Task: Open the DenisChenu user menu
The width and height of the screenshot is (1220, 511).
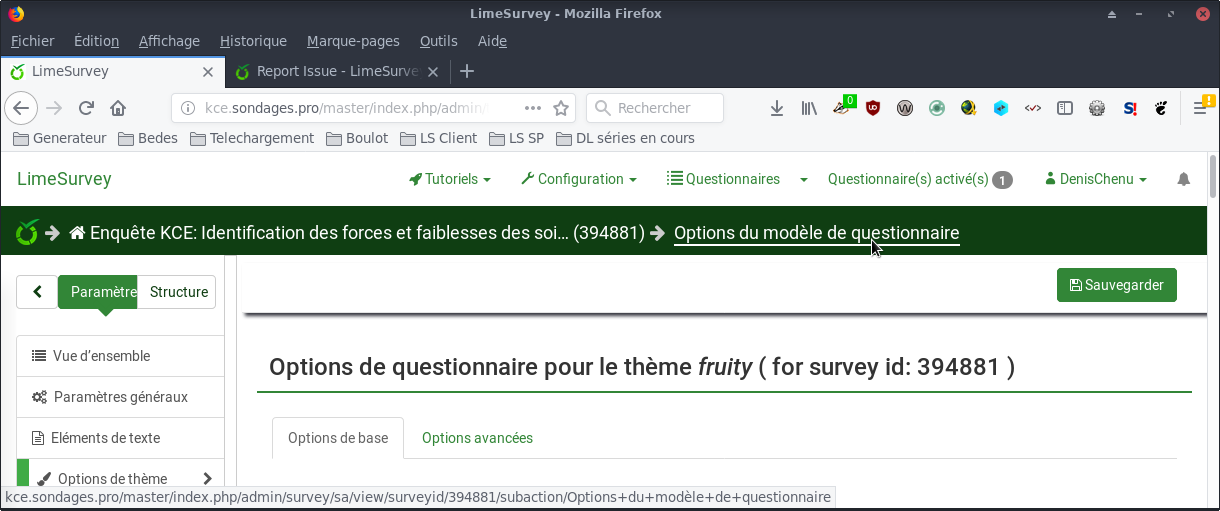Action: coord(1095,180)
